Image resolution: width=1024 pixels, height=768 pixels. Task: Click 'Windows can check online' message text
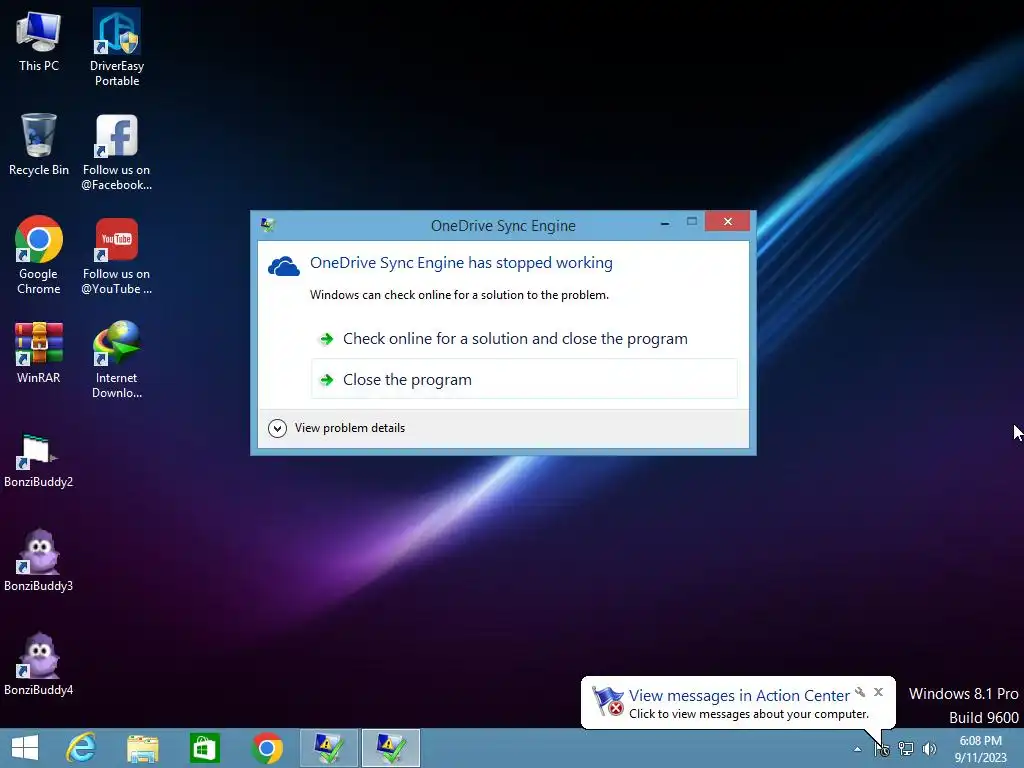click(x=459, y=295)
